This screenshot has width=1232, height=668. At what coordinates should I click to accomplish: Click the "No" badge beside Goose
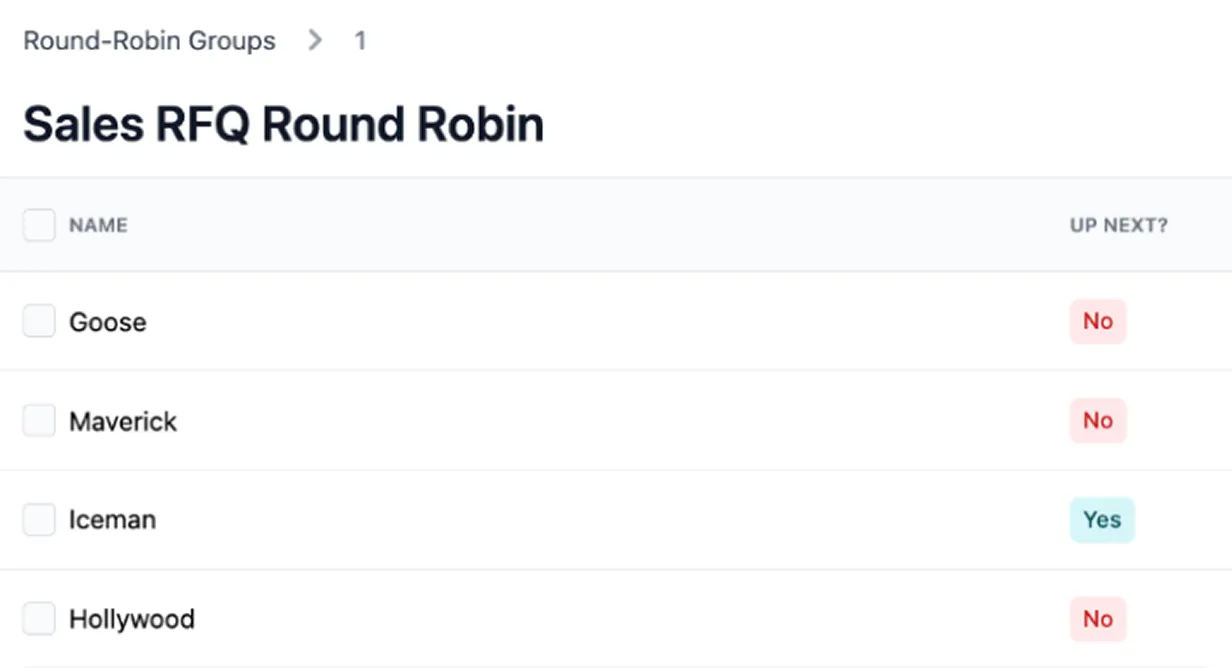[x=1097, y=321]
